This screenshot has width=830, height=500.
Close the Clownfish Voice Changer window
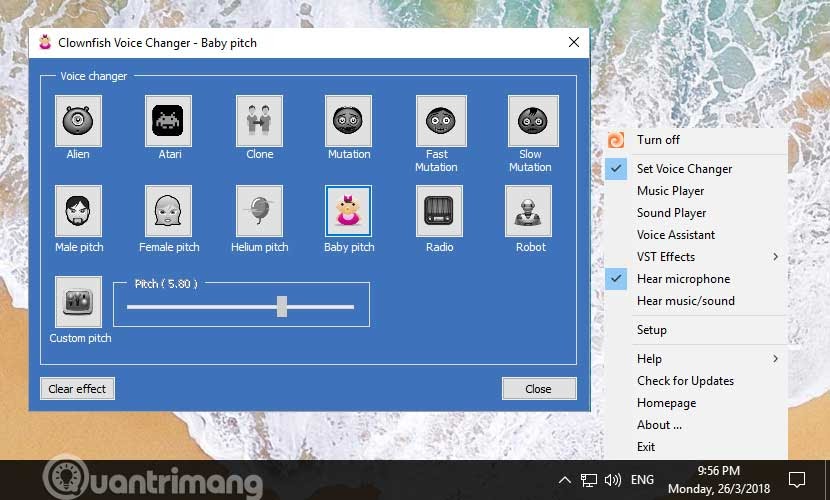574,42
